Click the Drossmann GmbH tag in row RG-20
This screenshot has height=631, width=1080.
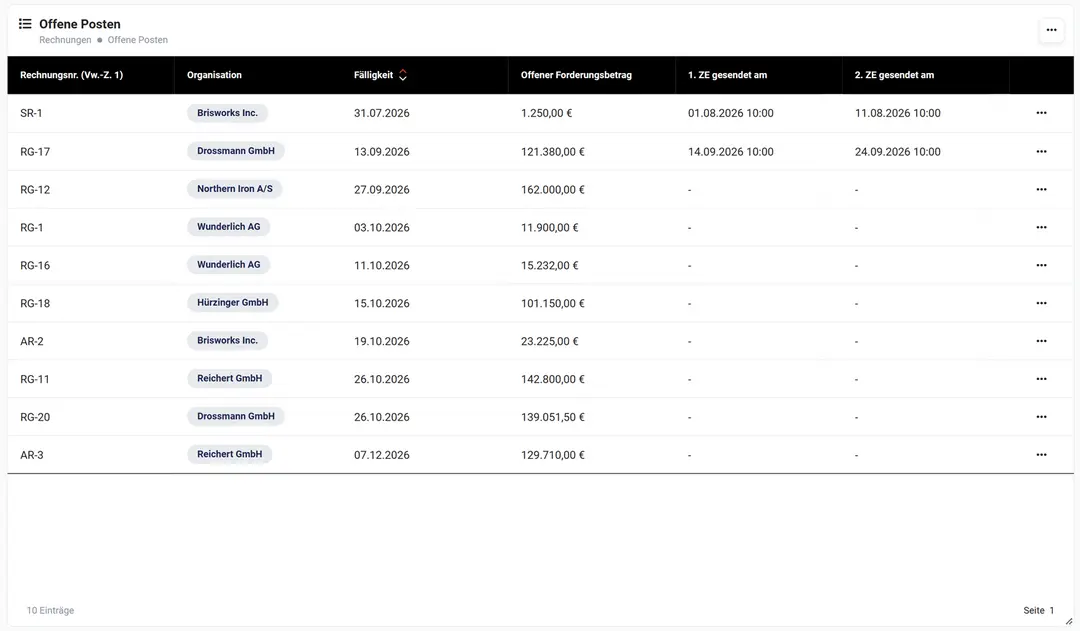[x=236, y=416]
